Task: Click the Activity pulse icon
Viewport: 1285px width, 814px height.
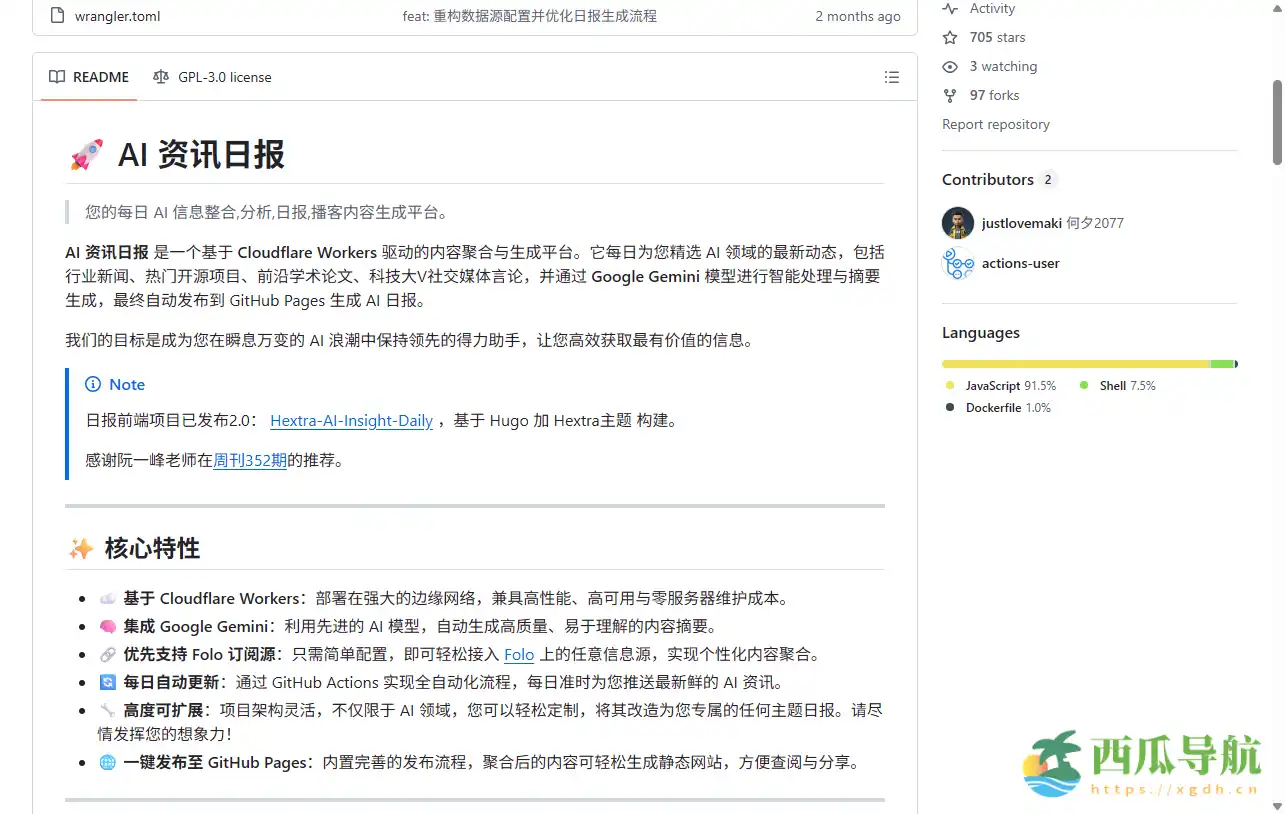Action: 950,9
